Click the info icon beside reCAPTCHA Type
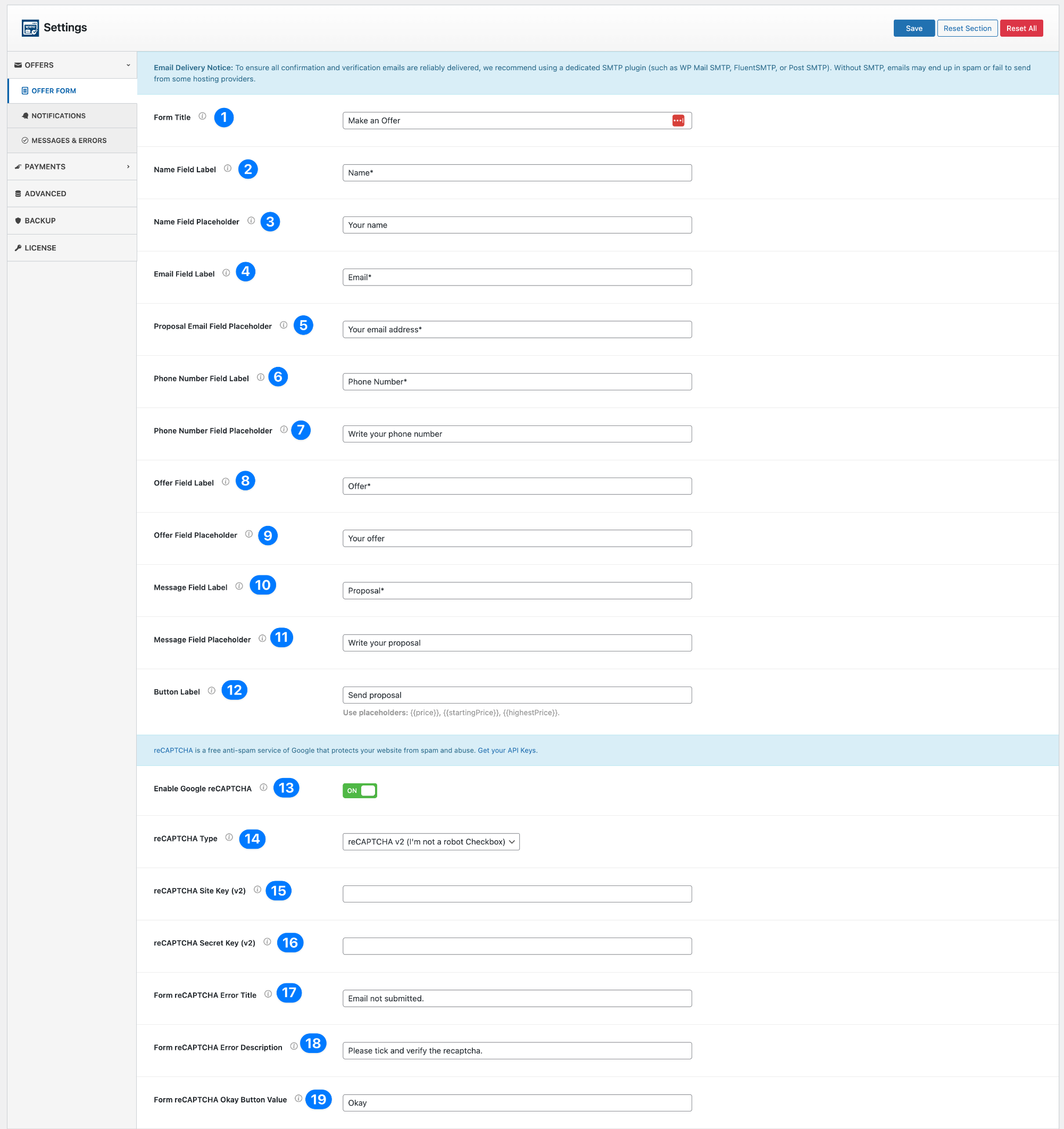 [229, 838]
